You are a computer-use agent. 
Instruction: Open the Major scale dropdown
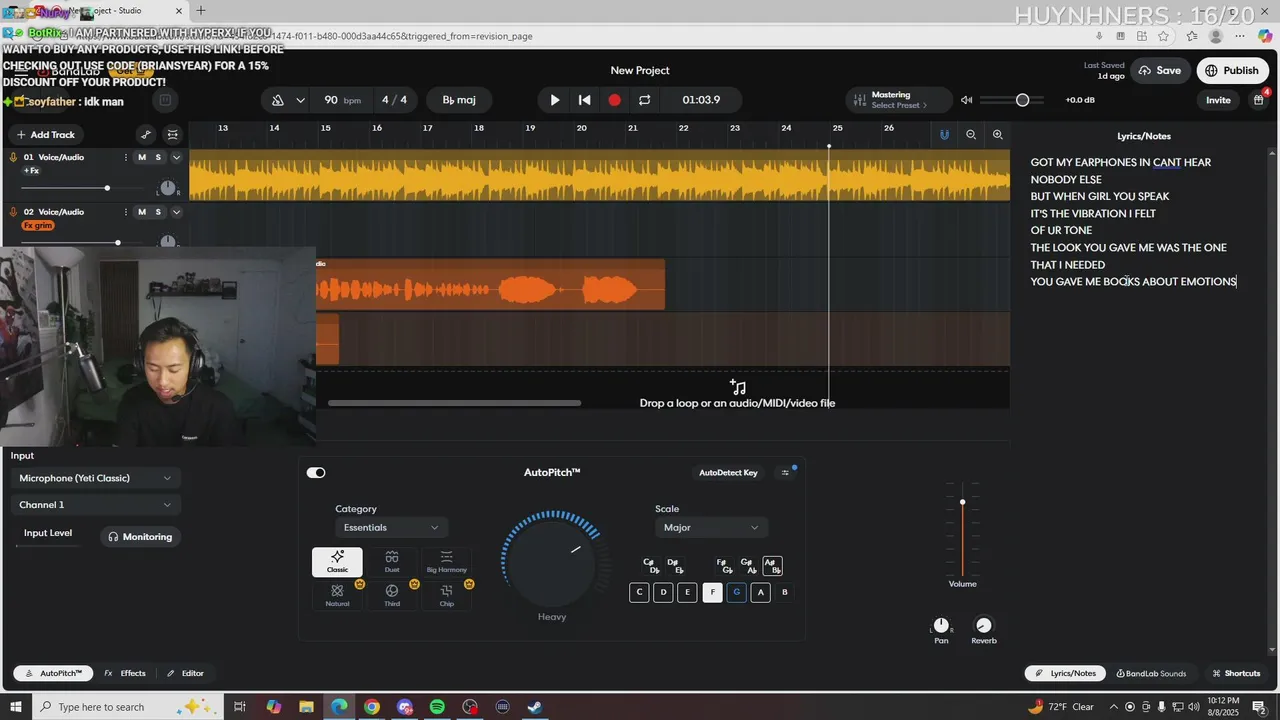[x=711, y=527]
